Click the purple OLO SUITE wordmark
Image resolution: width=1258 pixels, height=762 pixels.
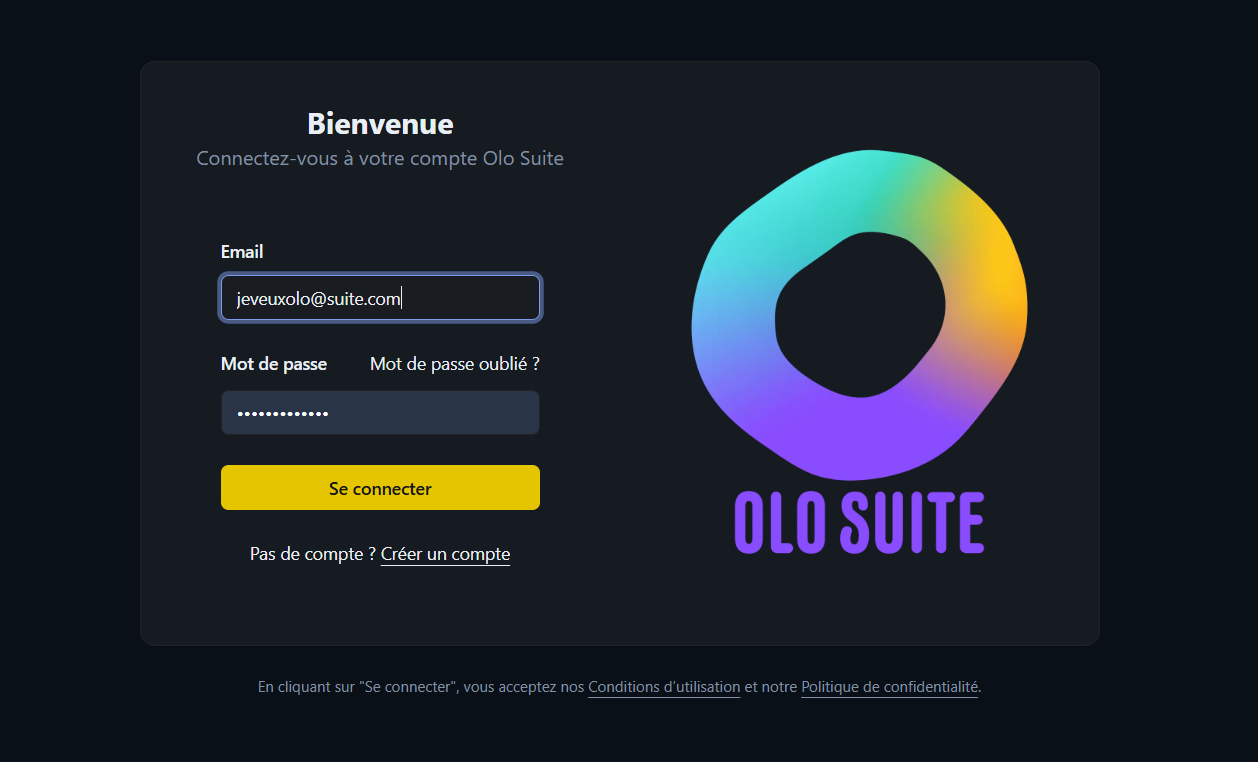[859, 522]
